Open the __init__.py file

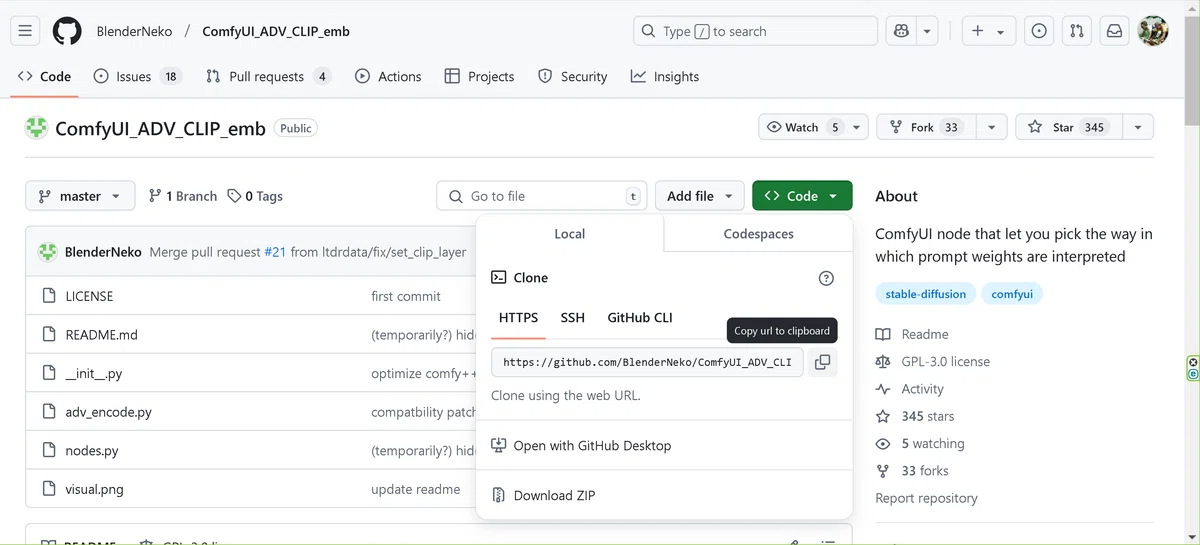tap(93, 373)
